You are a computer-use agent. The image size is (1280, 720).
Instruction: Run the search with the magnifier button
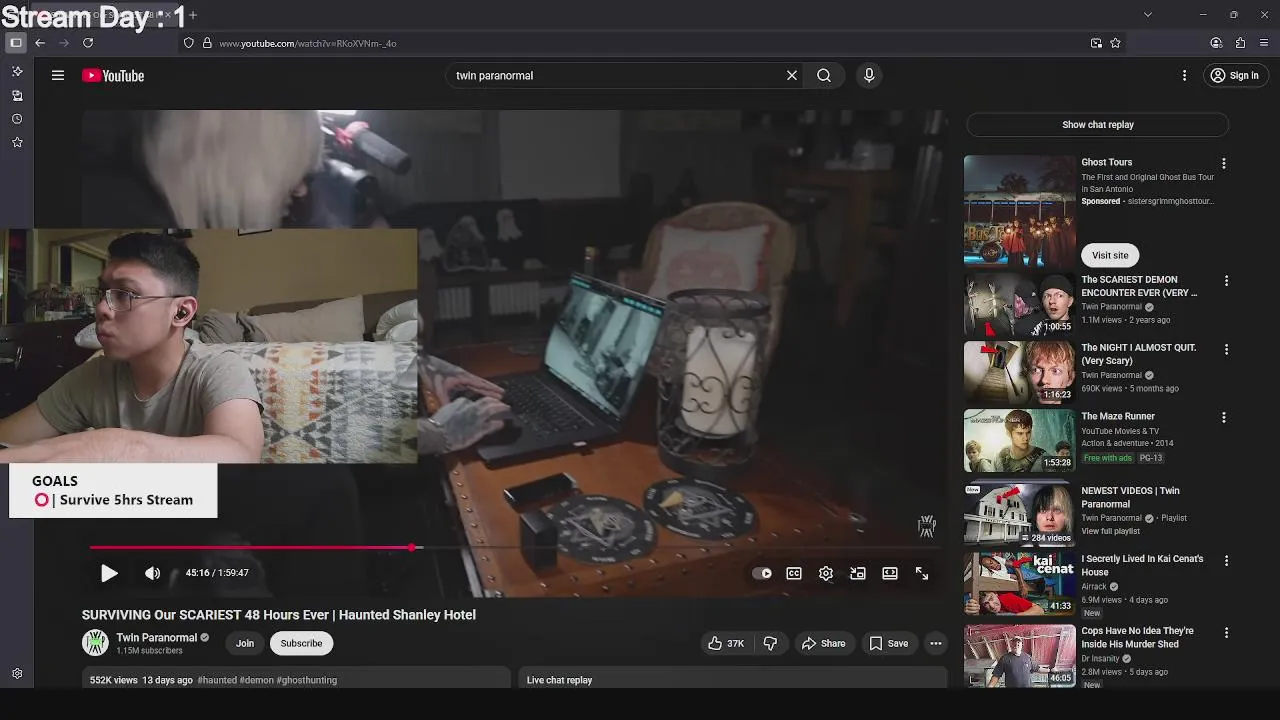(824, 75)
